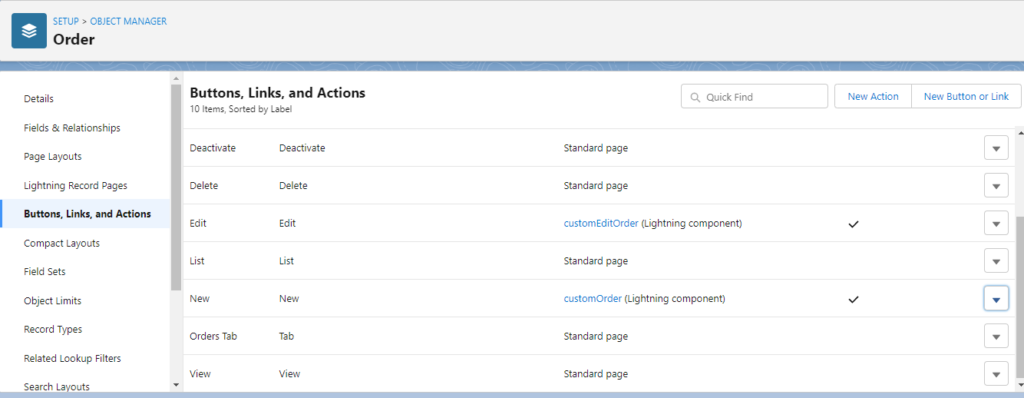Navigate to the SETUP breadcrumb link
The width and height of the screenshot is (1024, 398).
pyautogui.click(x=66, y=21)
